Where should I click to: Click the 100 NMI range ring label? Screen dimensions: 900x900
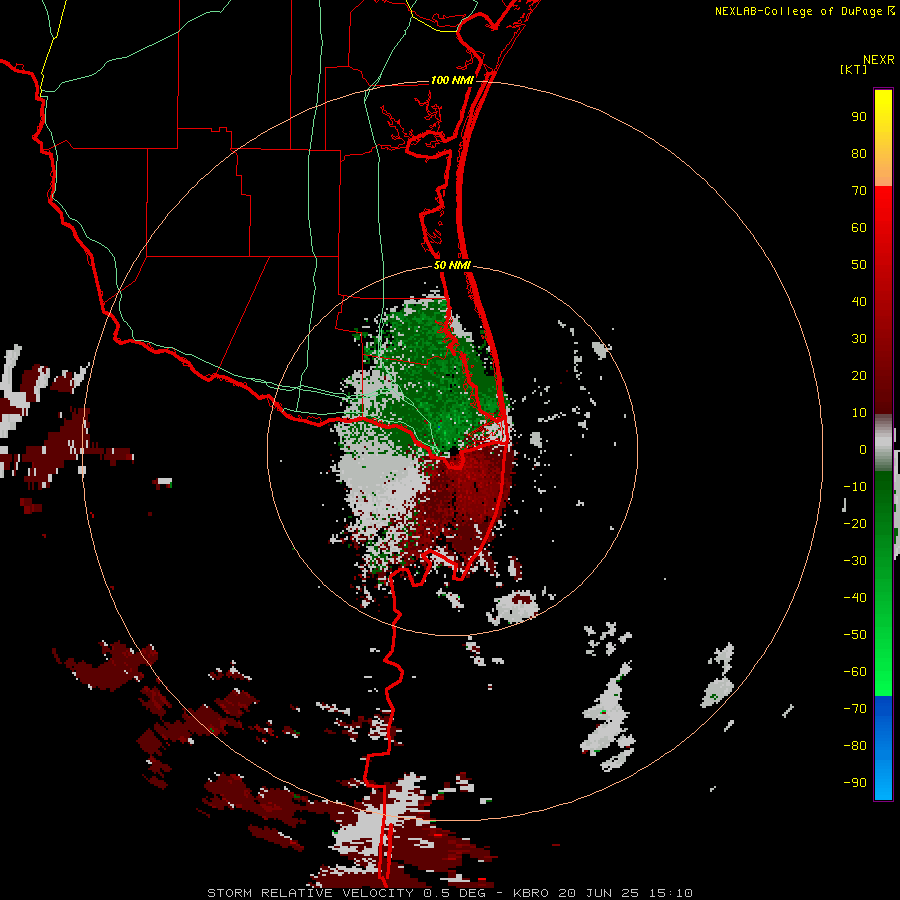[452, 80]
